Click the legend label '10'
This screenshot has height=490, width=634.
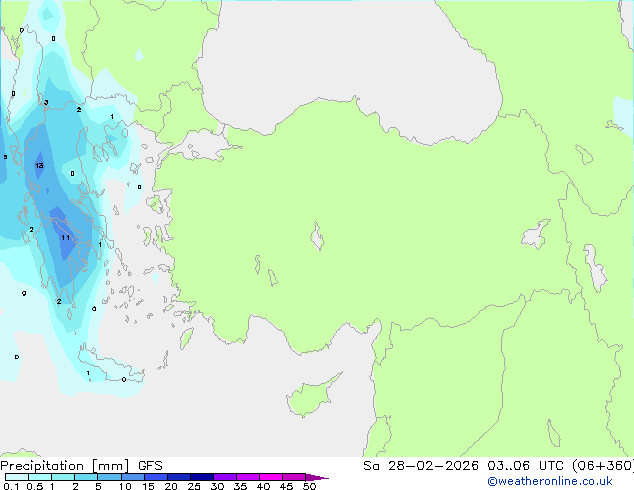pyautogui.click(x=125, y=486)
